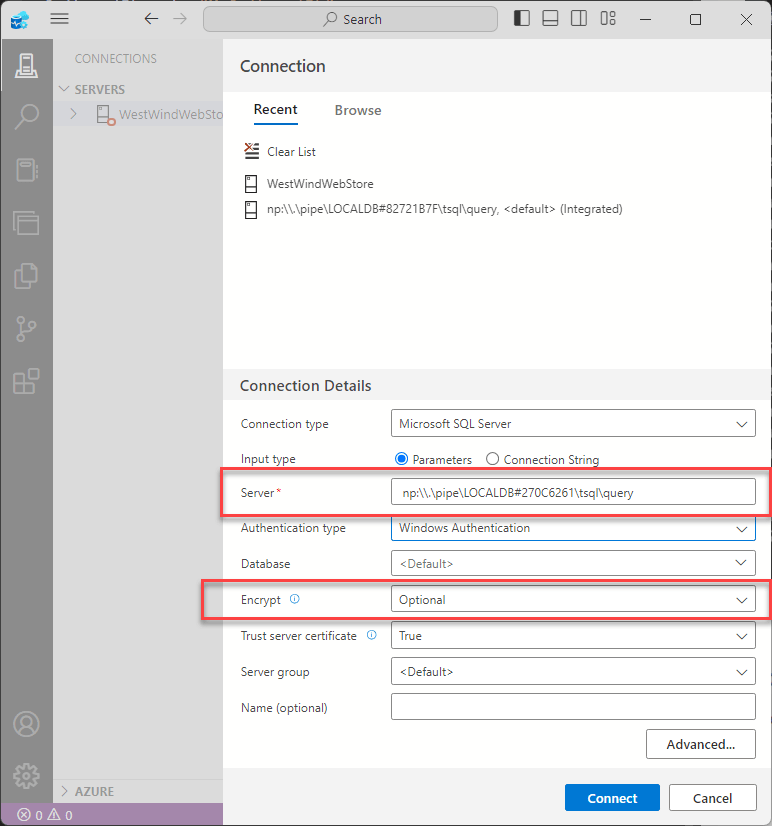The image size is (772, 826).
Task: Select recent LOCALDB#82721B7F pipe connection
Action: (x=444, y=209)
